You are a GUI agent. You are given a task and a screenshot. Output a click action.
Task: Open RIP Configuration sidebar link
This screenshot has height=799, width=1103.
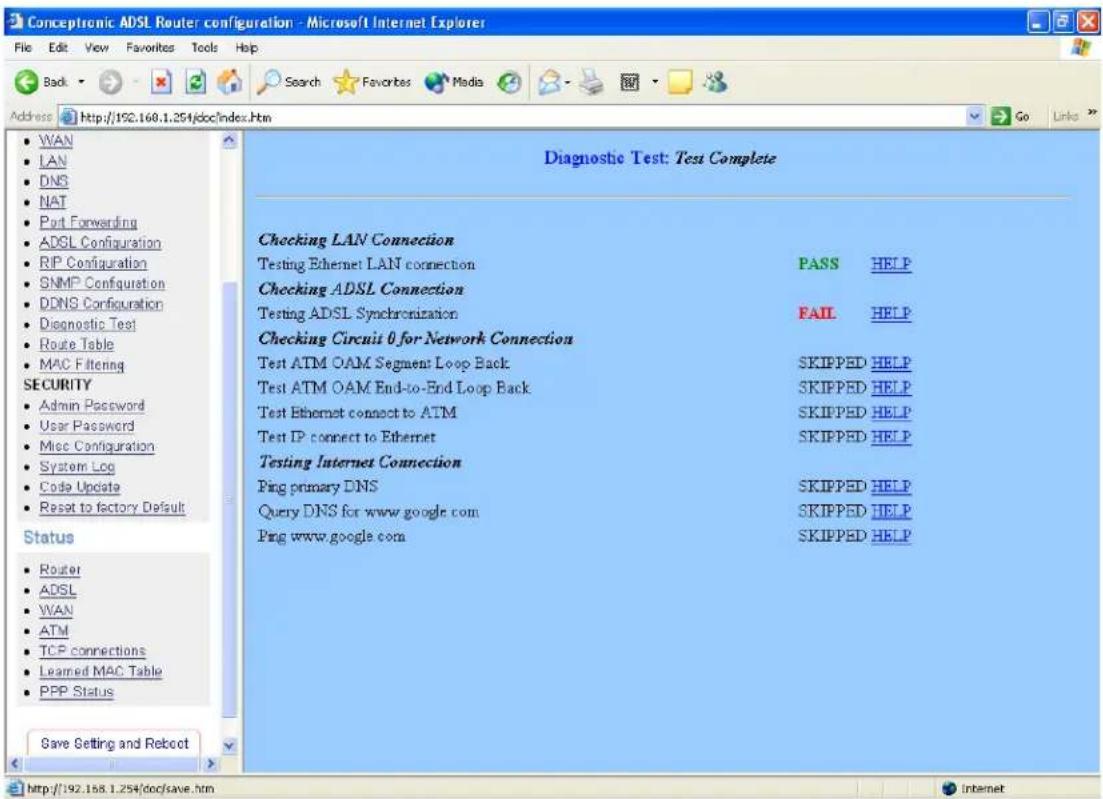tap(93, 263)
